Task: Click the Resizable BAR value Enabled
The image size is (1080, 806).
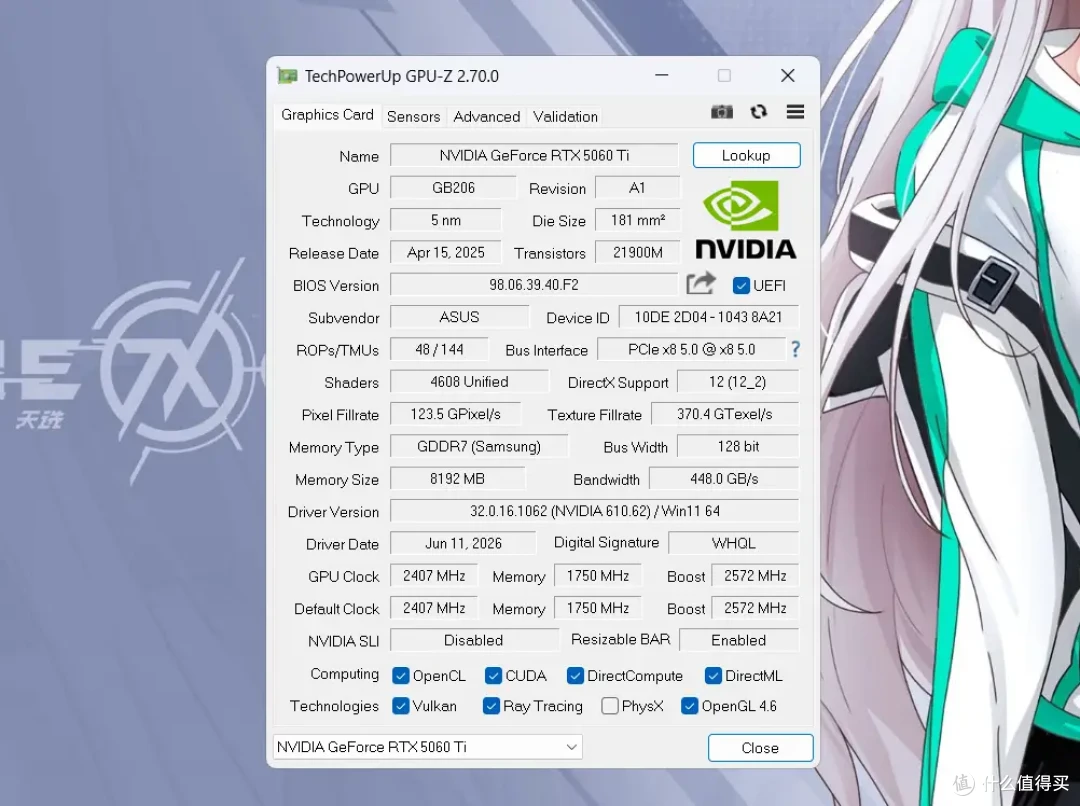Action: (739, 640)
